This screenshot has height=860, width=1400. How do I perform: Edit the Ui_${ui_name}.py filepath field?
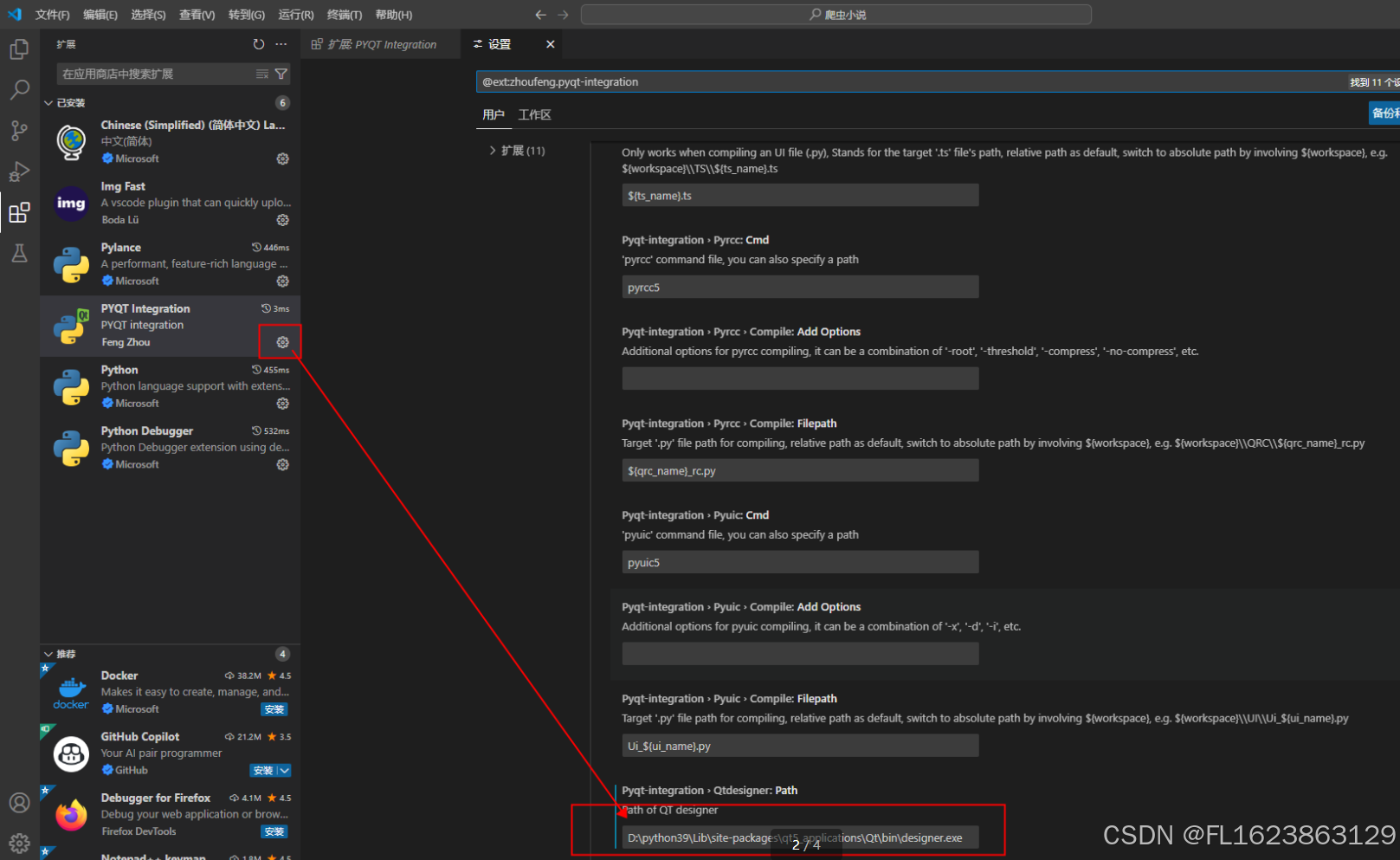click(x=800, y=747)
